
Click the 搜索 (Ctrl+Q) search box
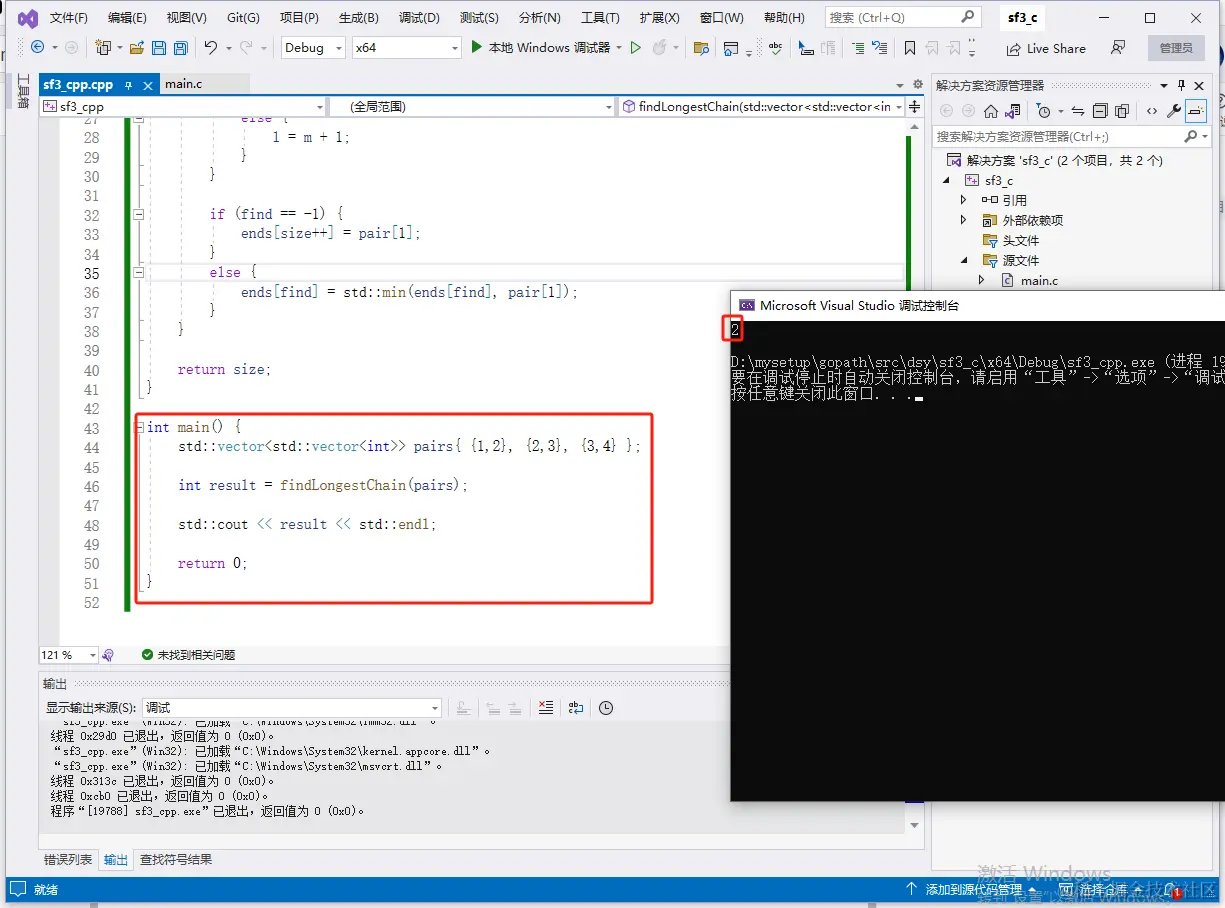pos(902,18)
